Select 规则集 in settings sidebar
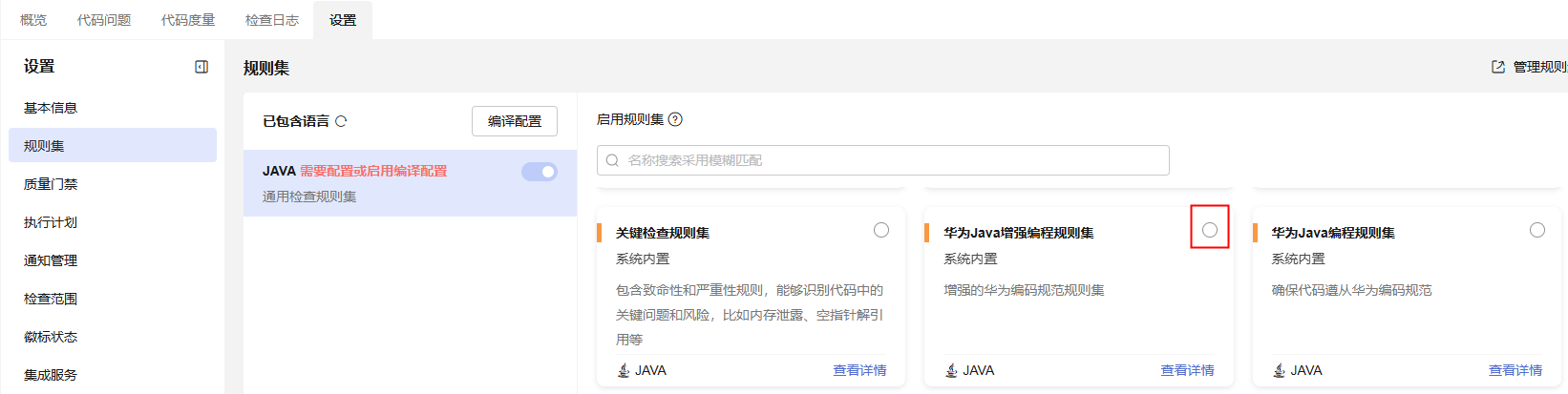The width and height of the screenshot is (1568, 394). coord(113,146)
